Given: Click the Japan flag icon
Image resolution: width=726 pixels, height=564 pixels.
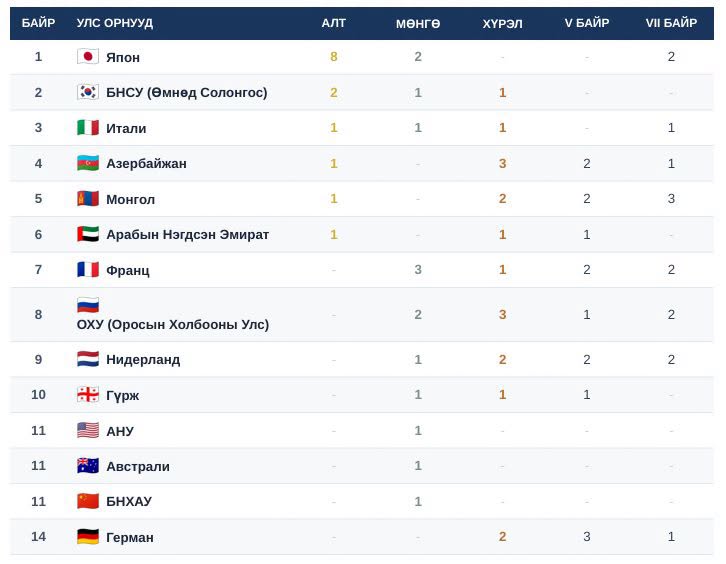Looking at the screenshot, I should 88,56.
